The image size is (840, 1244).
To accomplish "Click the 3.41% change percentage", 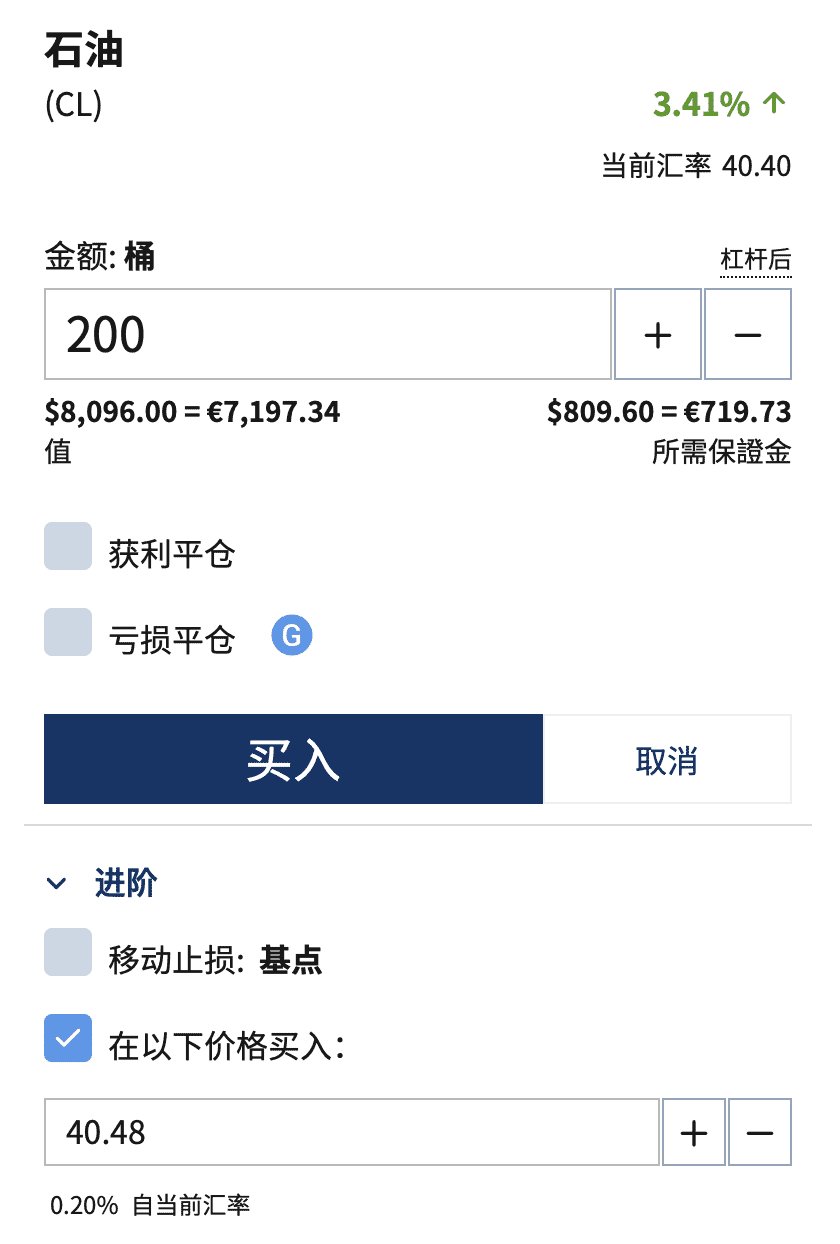I will click(700, 105).
